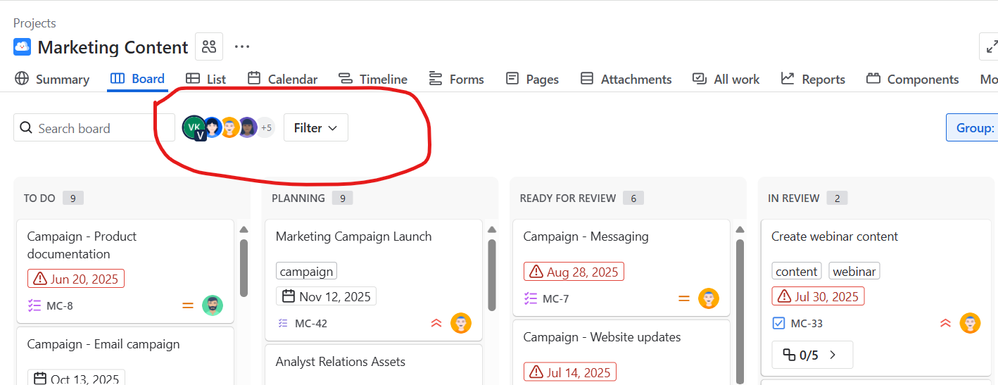This screenshot has height=385, width=998.
Task: Click the high priority icon on MC-42
Action: coord(436,323)
